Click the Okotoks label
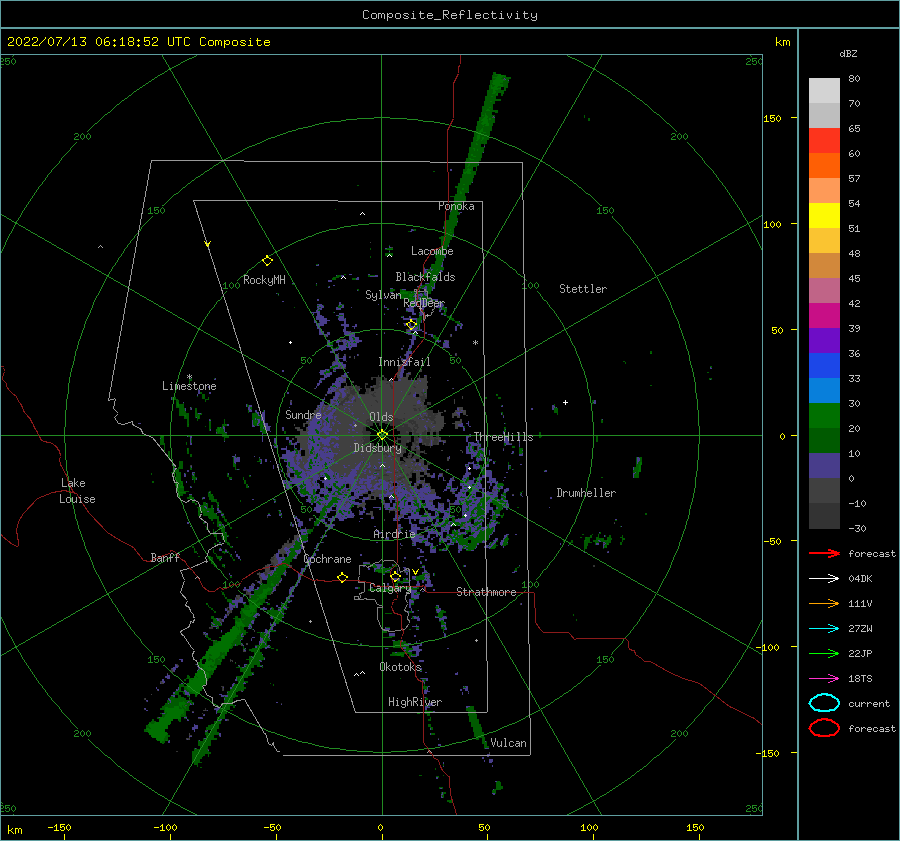 click(x=401, y=666)
